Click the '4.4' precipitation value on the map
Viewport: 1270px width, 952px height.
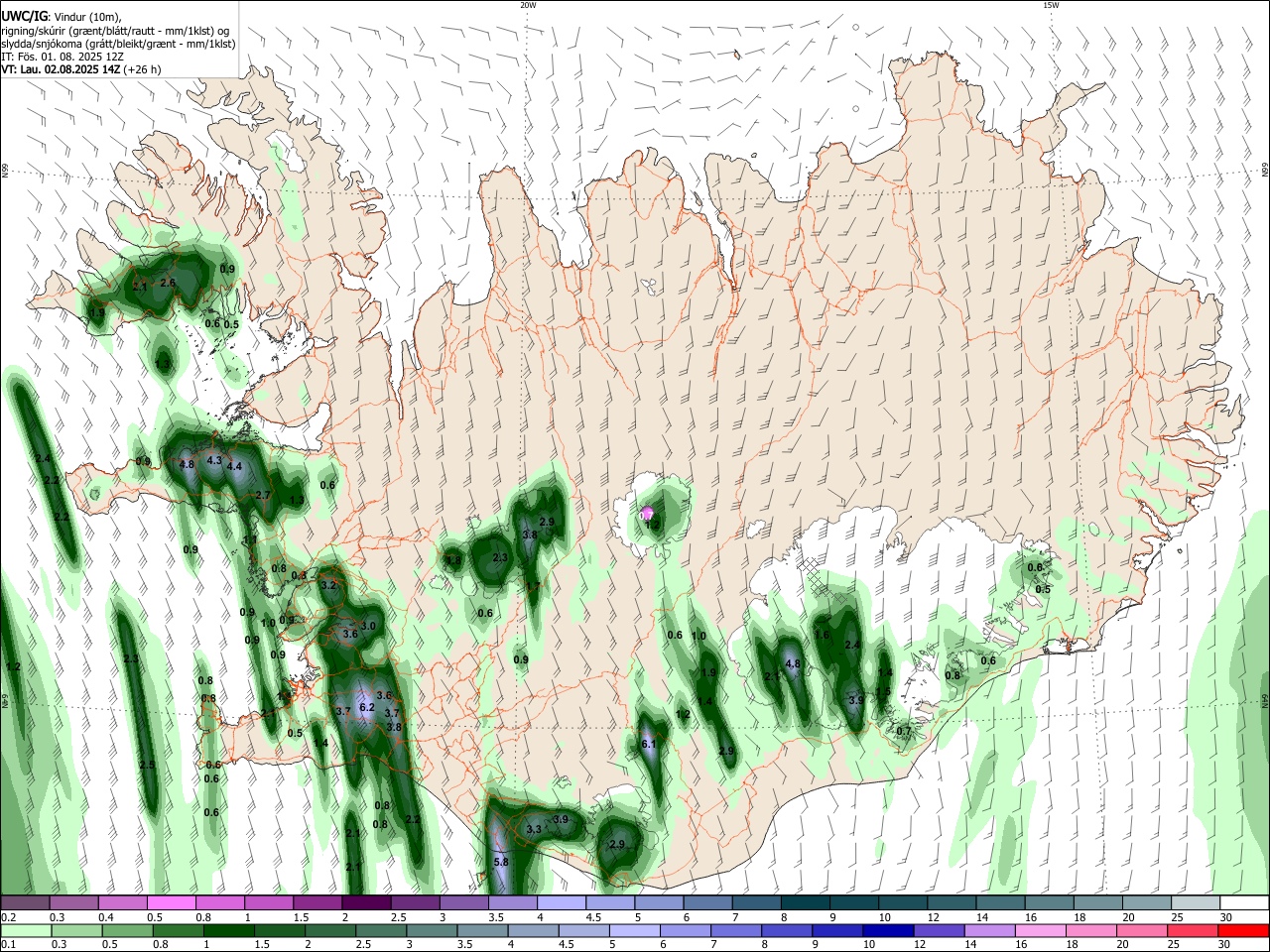[x=235, y=466]
